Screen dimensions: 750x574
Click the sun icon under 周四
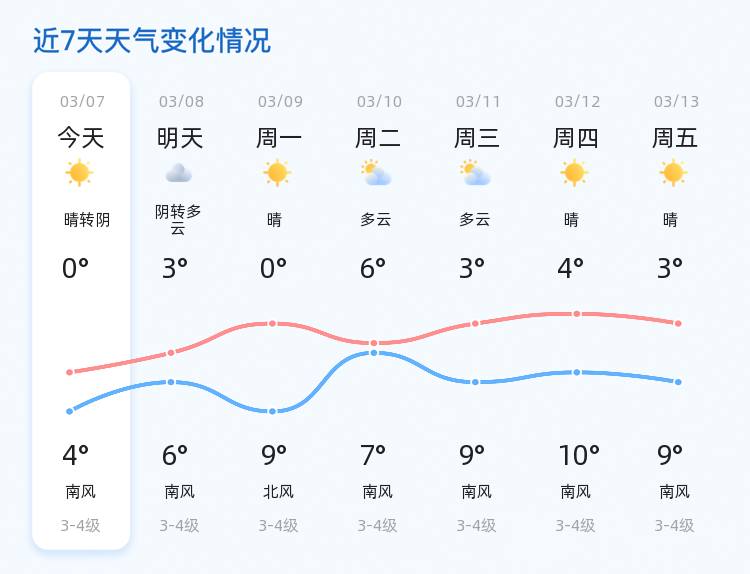pyautogui.click(x=574, y=173)
